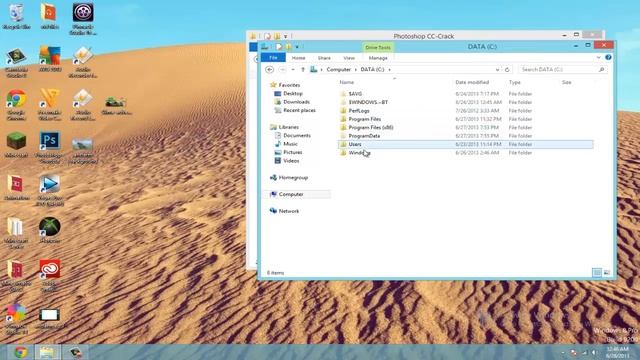Select the ProgramData folder
This screenshot has height=360, width=640.
pyautogui.click(x=364, y=136)
